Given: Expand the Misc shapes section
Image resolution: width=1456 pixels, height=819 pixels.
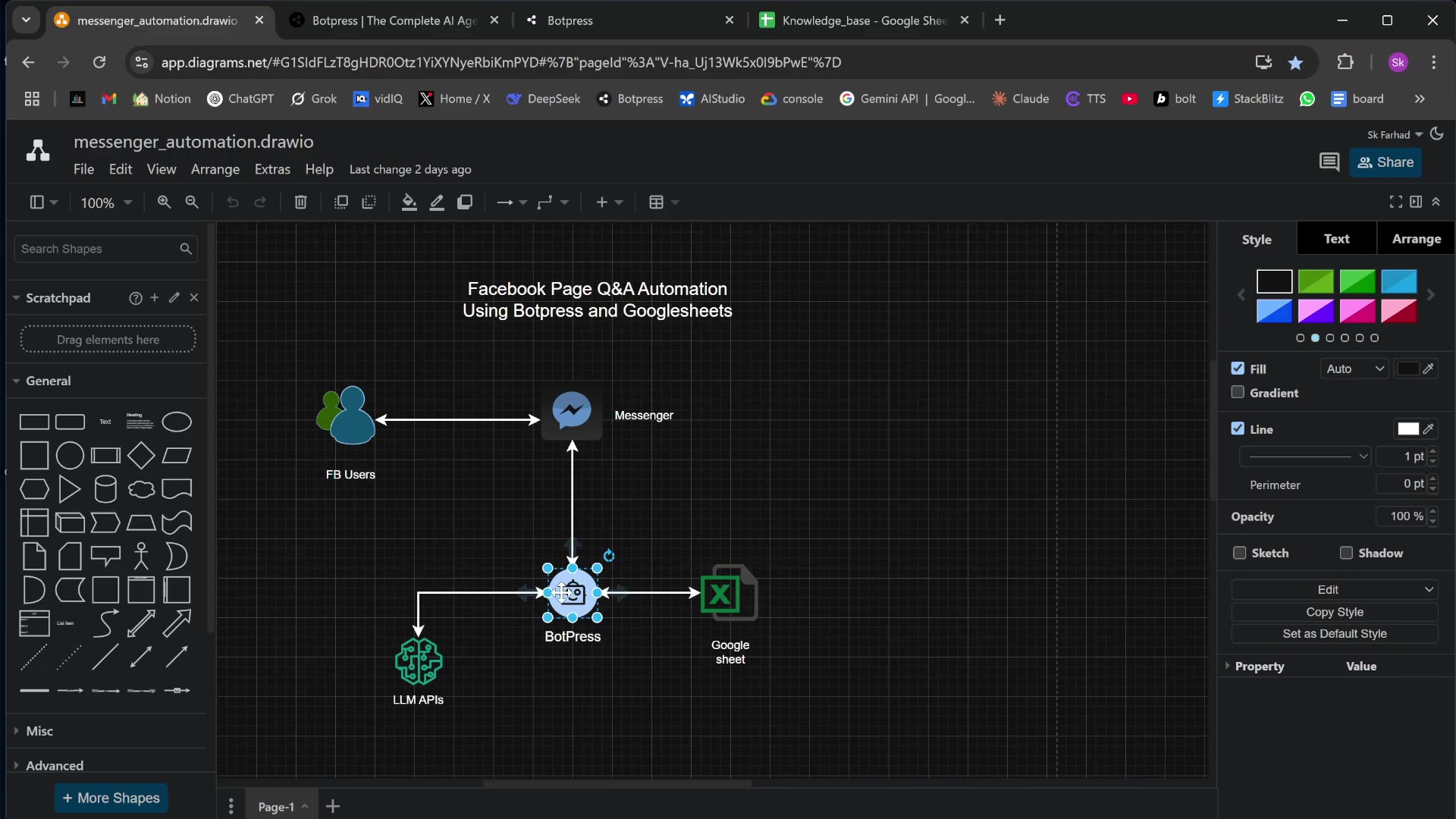Looking at the screenshot, I should [39, 731].
